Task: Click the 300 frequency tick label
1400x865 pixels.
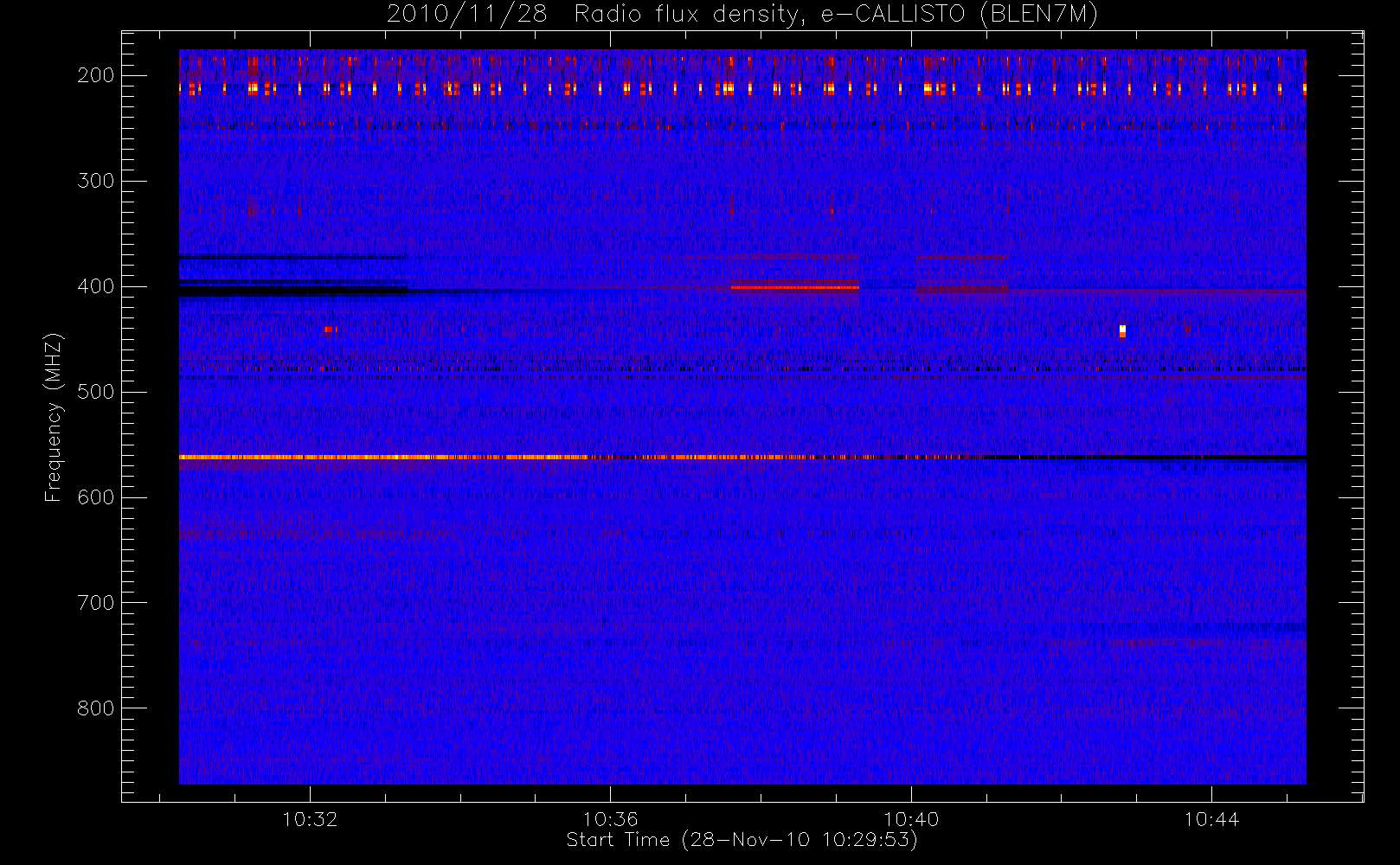Action: pyautogui.click(x=96, y=181)
